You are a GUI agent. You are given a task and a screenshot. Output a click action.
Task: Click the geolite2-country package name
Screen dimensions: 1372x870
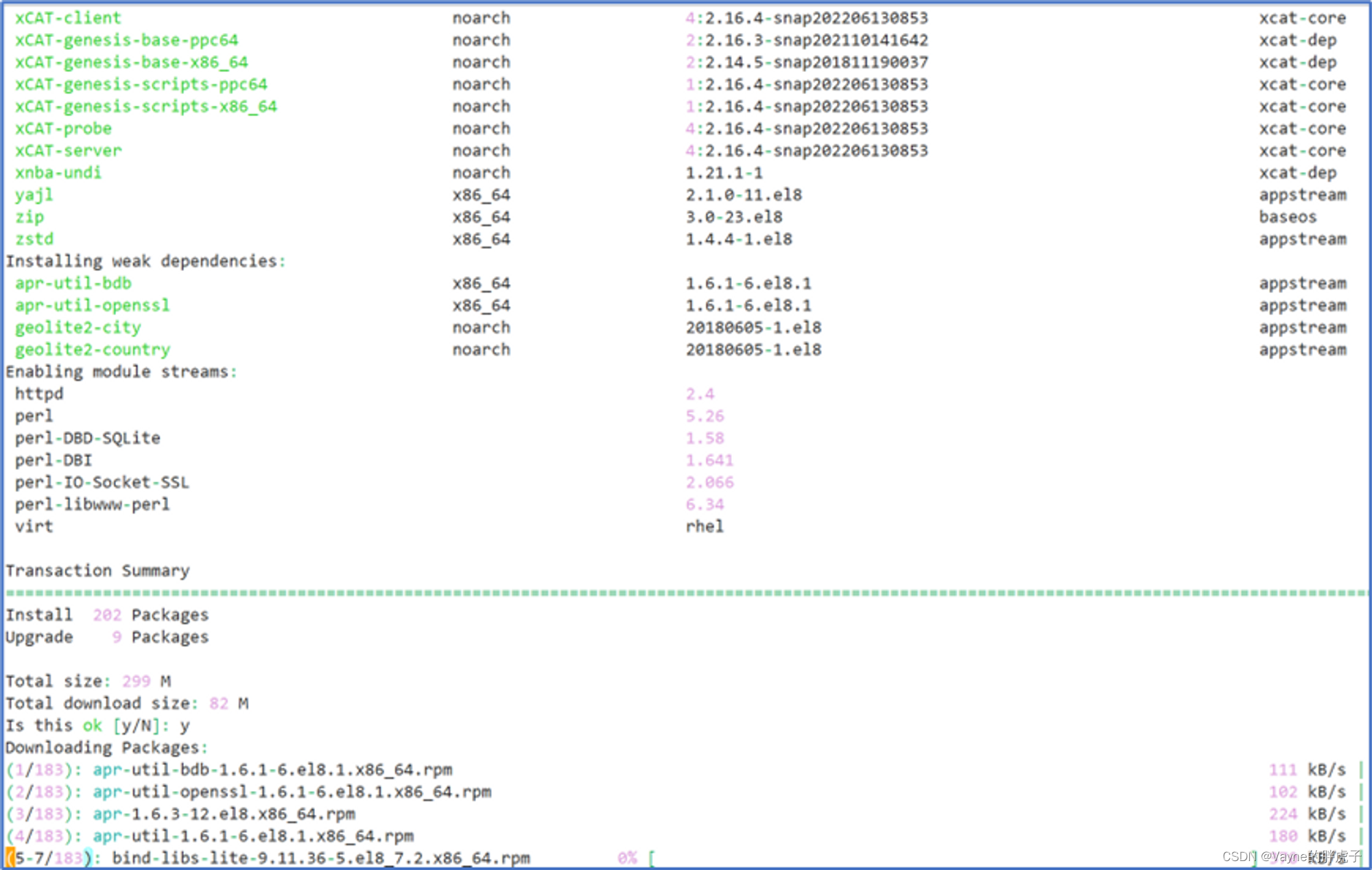tap(93, 349)
